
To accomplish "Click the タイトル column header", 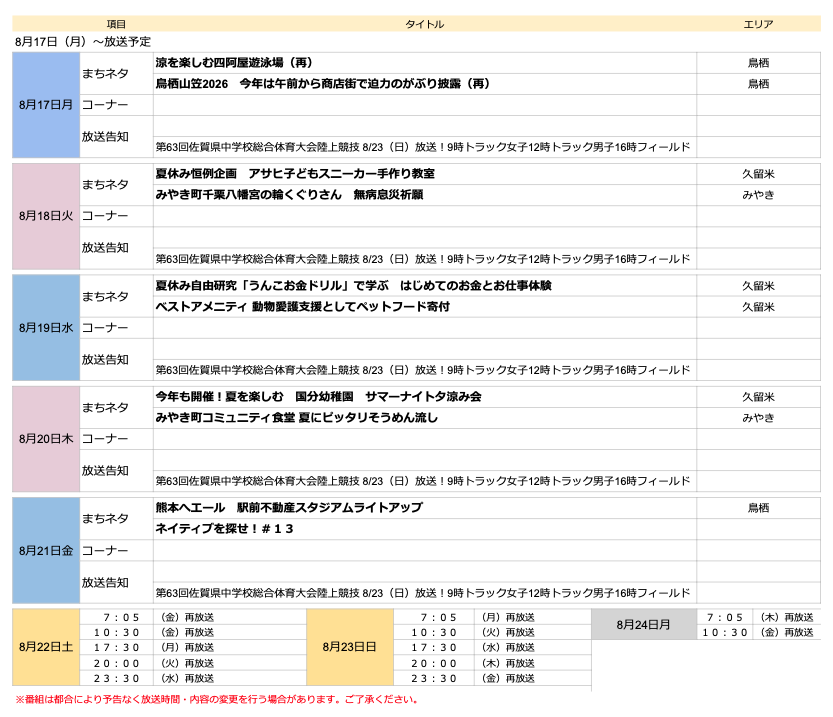I will tap(424, 24).
